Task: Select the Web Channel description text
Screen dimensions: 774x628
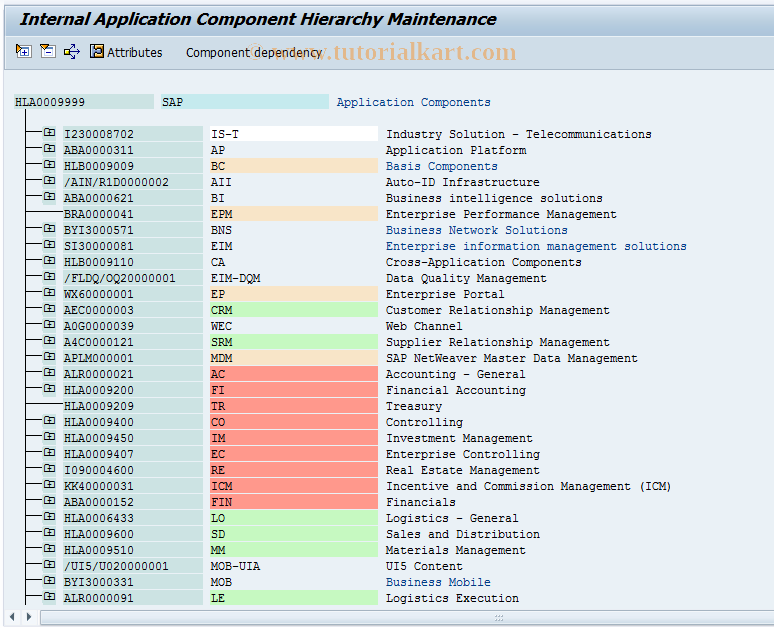Action: click(424, 326)
